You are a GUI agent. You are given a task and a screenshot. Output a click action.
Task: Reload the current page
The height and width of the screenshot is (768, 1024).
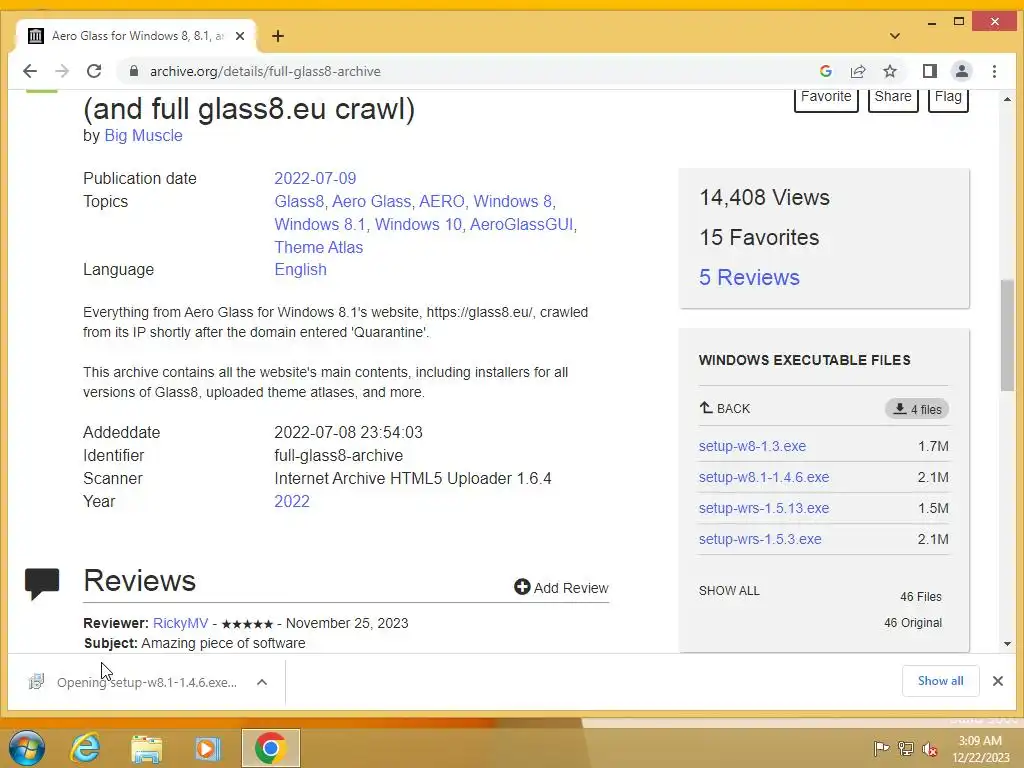coord(94,71)
